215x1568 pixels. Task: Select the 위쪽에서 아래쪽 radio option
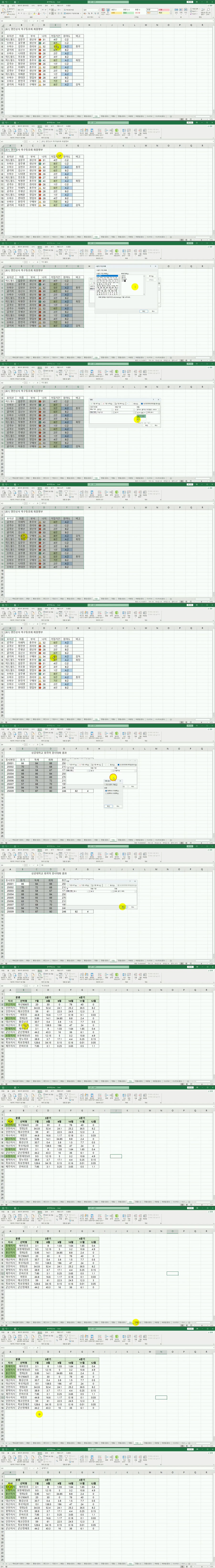(106, 791)
